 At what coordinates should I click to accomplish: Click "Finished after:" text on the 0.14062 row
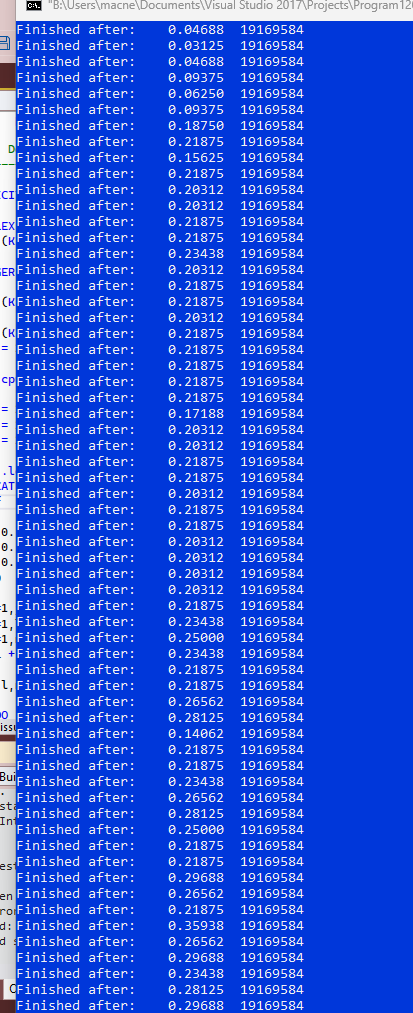click(x=76, y=733)
